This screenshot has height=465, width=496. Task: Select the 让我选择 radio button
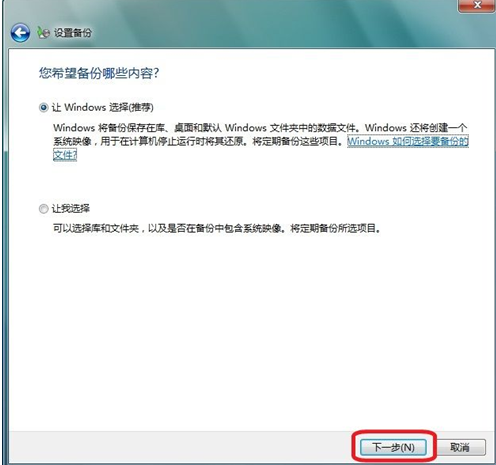coord(43,209)
